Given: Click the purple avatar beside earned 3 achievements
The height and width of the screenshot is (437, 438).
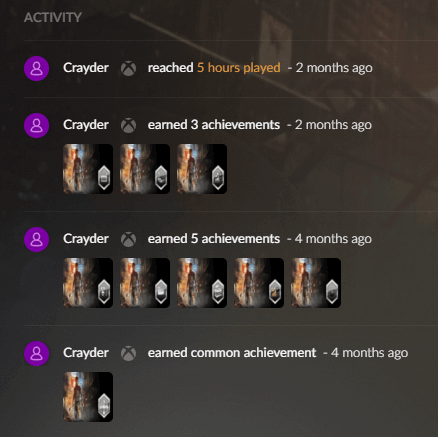Looking at the screenshot, I should [37, 125].
